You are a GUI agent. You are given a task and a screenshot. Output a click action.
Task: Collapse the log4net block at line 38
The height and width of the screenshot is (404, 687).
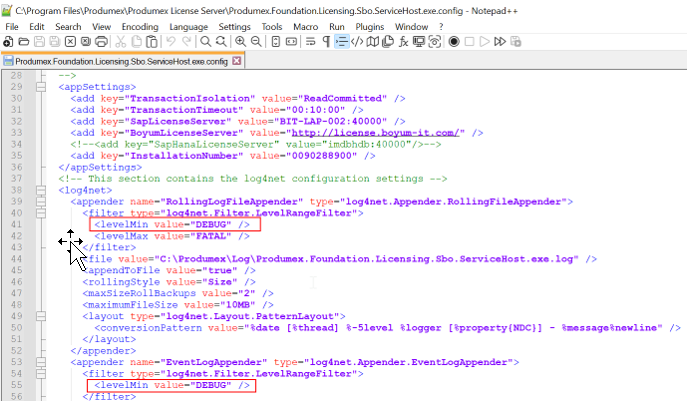pos(41,190)
